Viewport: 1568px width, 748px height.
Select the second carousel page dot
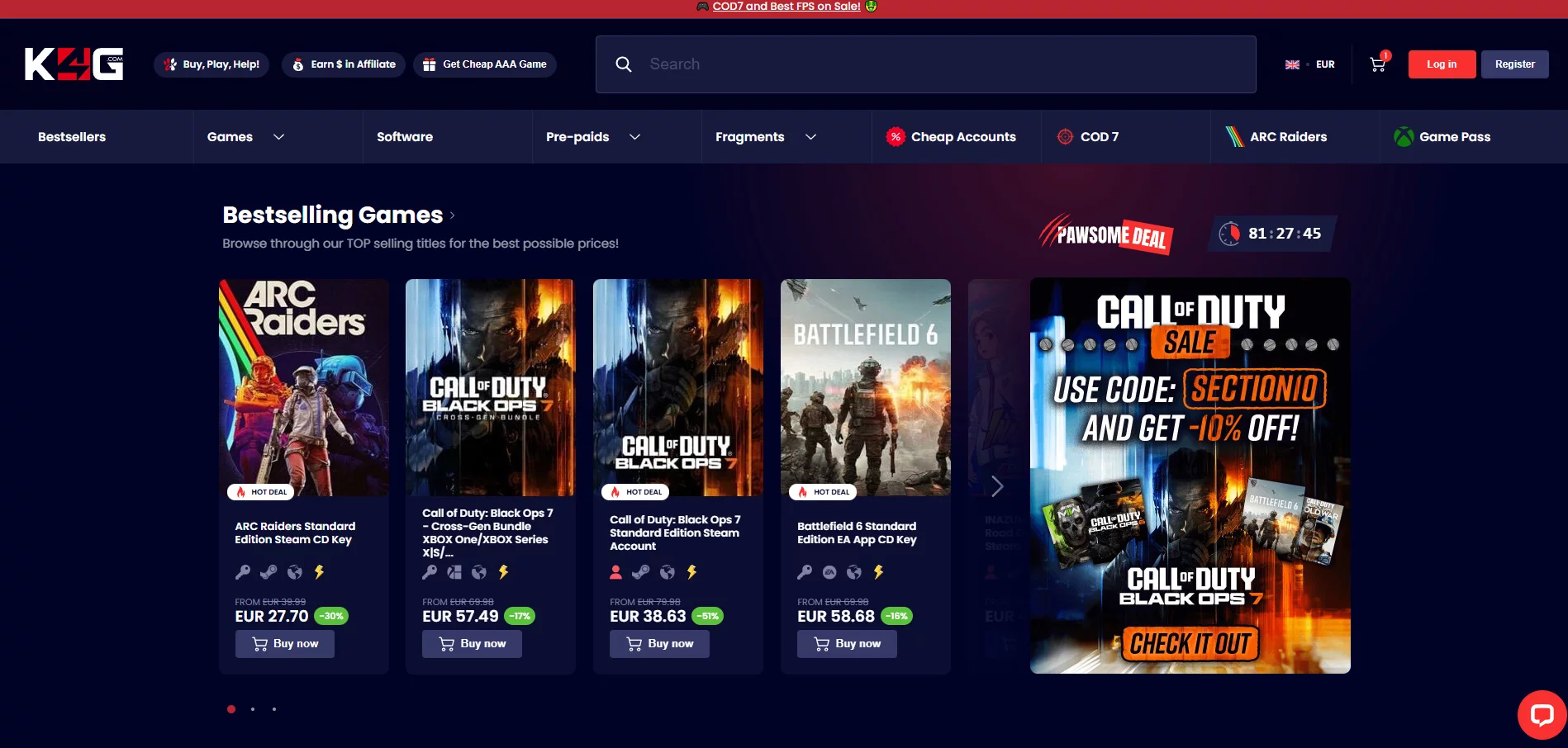253,709
